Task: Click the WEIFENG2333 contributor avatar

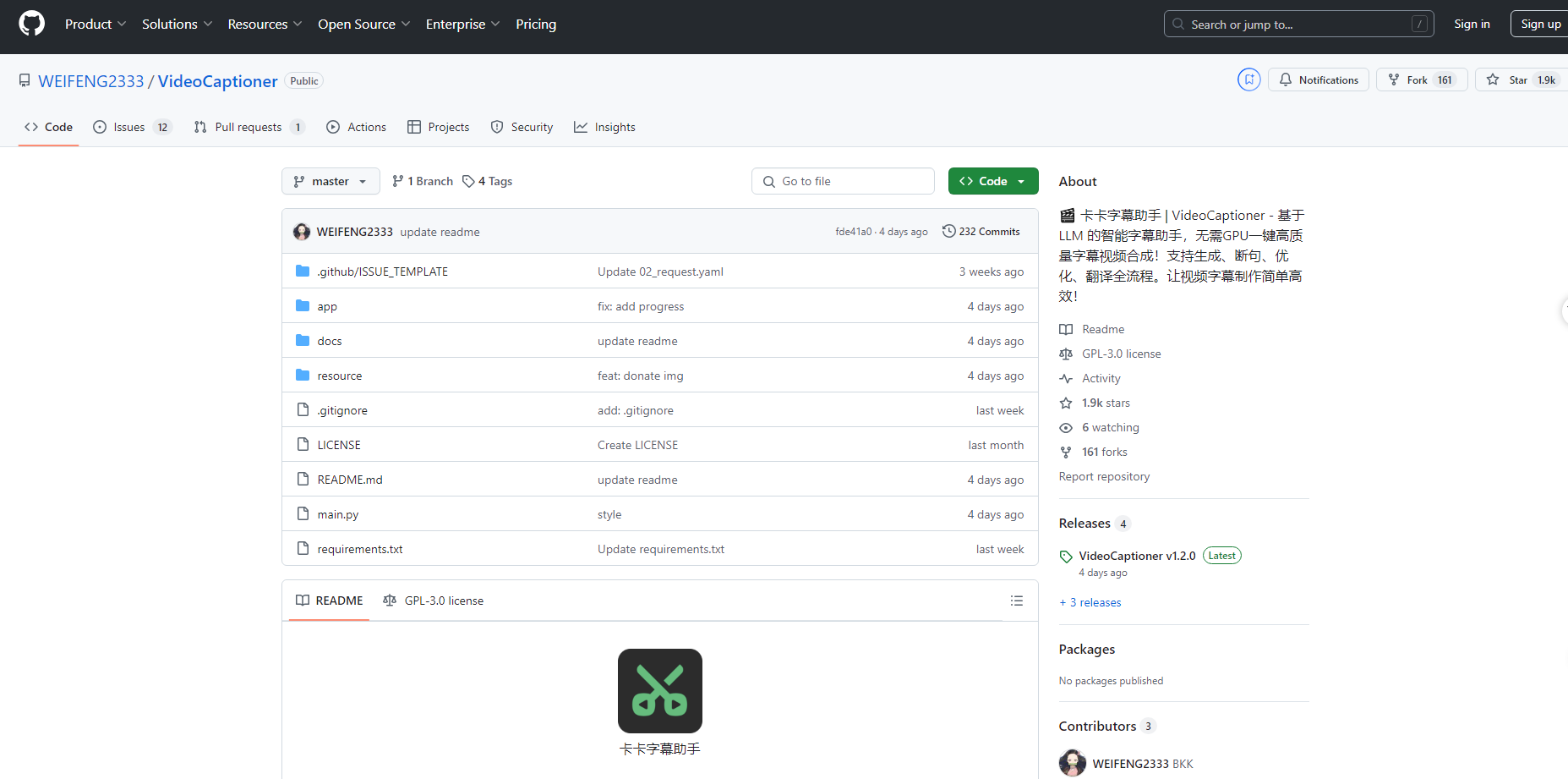Action: [x=1072, y=763]
